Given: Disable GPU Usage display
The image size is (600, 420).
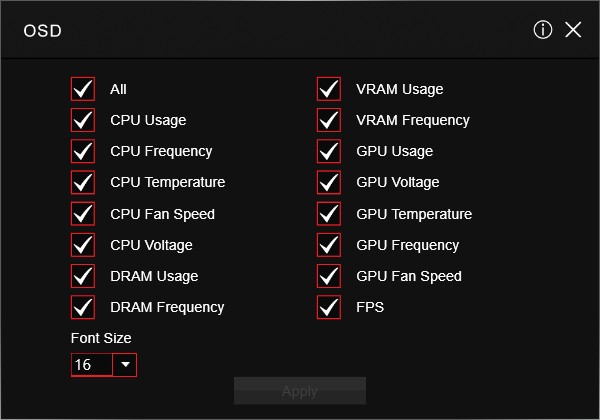Looking at the screenshot, I should [329, 151].
